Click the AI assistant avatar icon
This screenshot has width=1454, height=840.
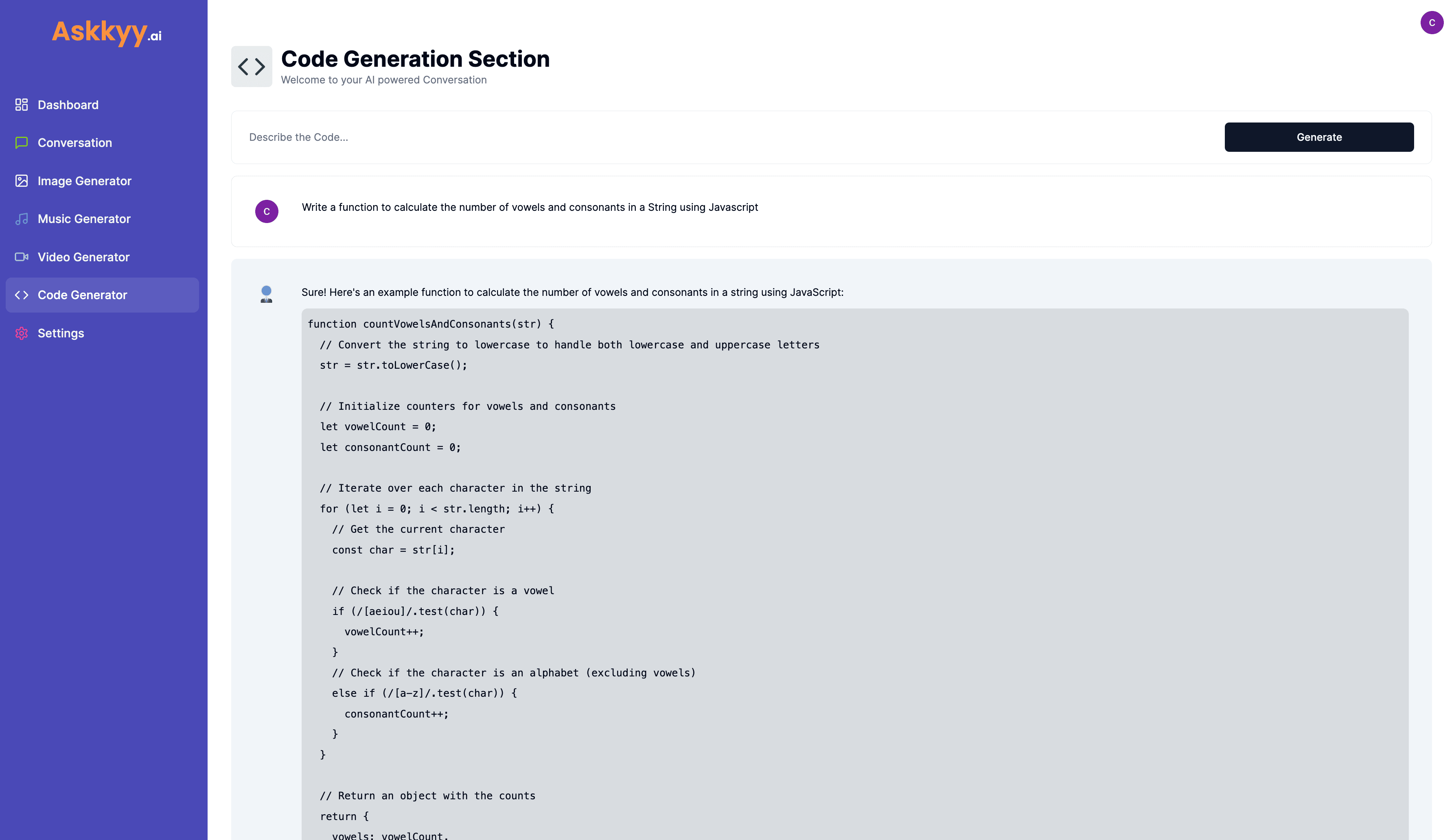coord(266,294)
